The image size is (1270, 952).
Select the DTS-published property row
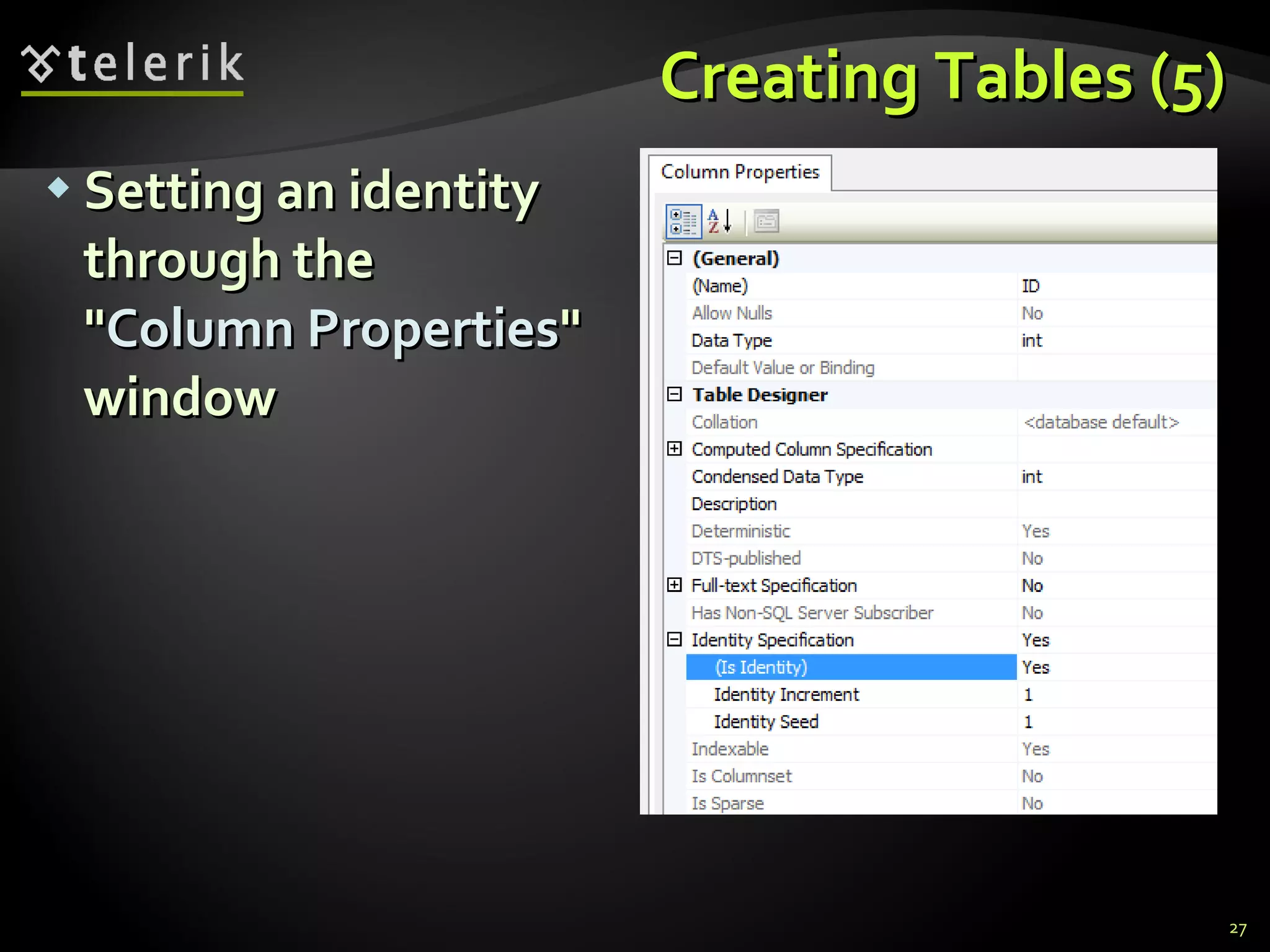[x=951, y=558]
